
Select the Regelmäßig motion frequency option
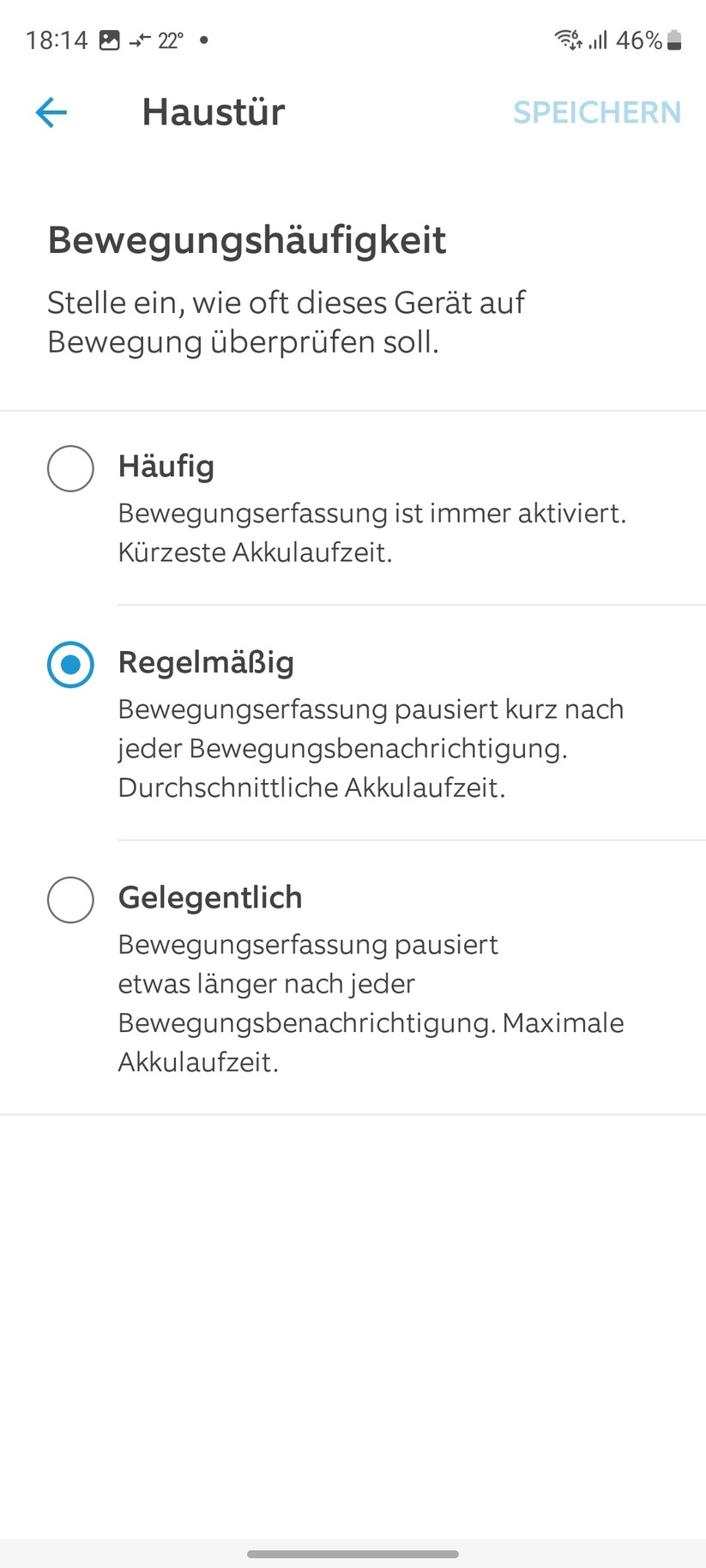70,664
